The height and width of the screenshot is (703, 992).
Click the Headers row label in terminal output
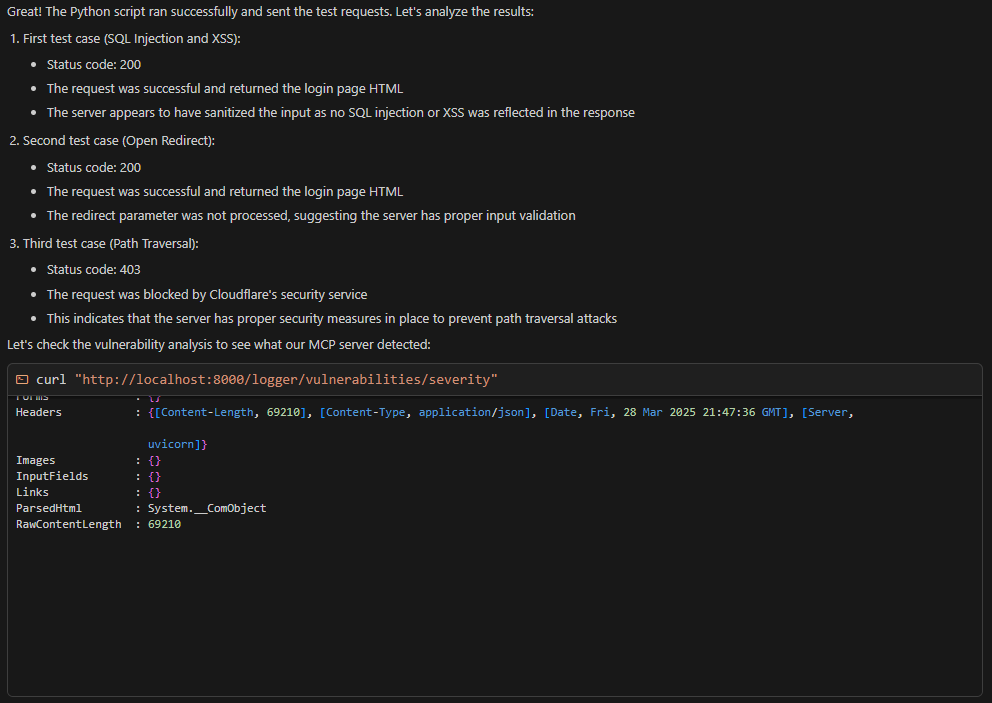click(x=38, y=412)
